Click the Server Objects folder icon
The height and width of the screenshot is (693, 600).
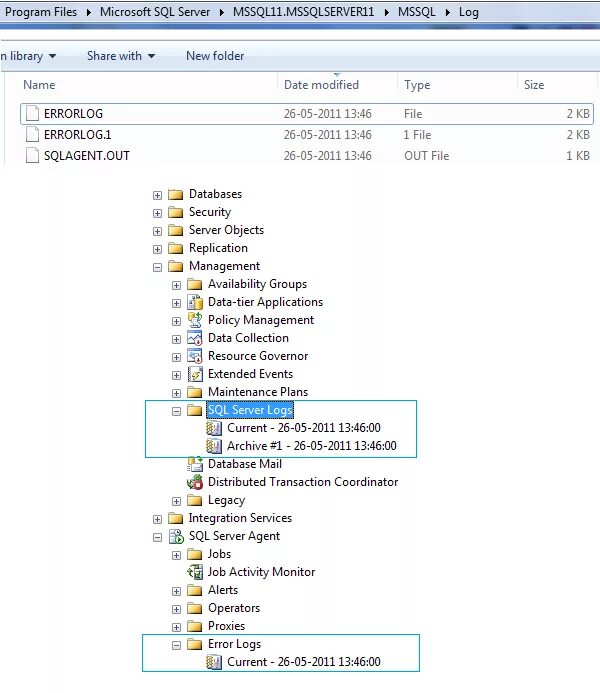(175, 230)
